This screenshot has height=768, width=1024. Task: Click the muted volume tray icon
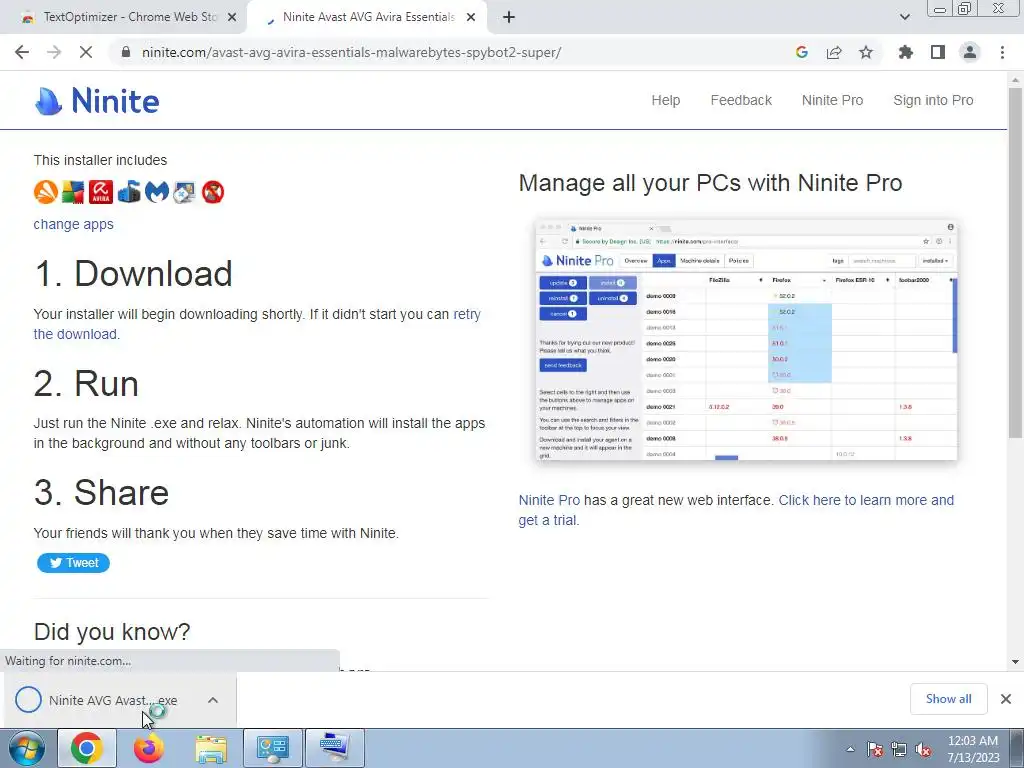coord(923,750)
